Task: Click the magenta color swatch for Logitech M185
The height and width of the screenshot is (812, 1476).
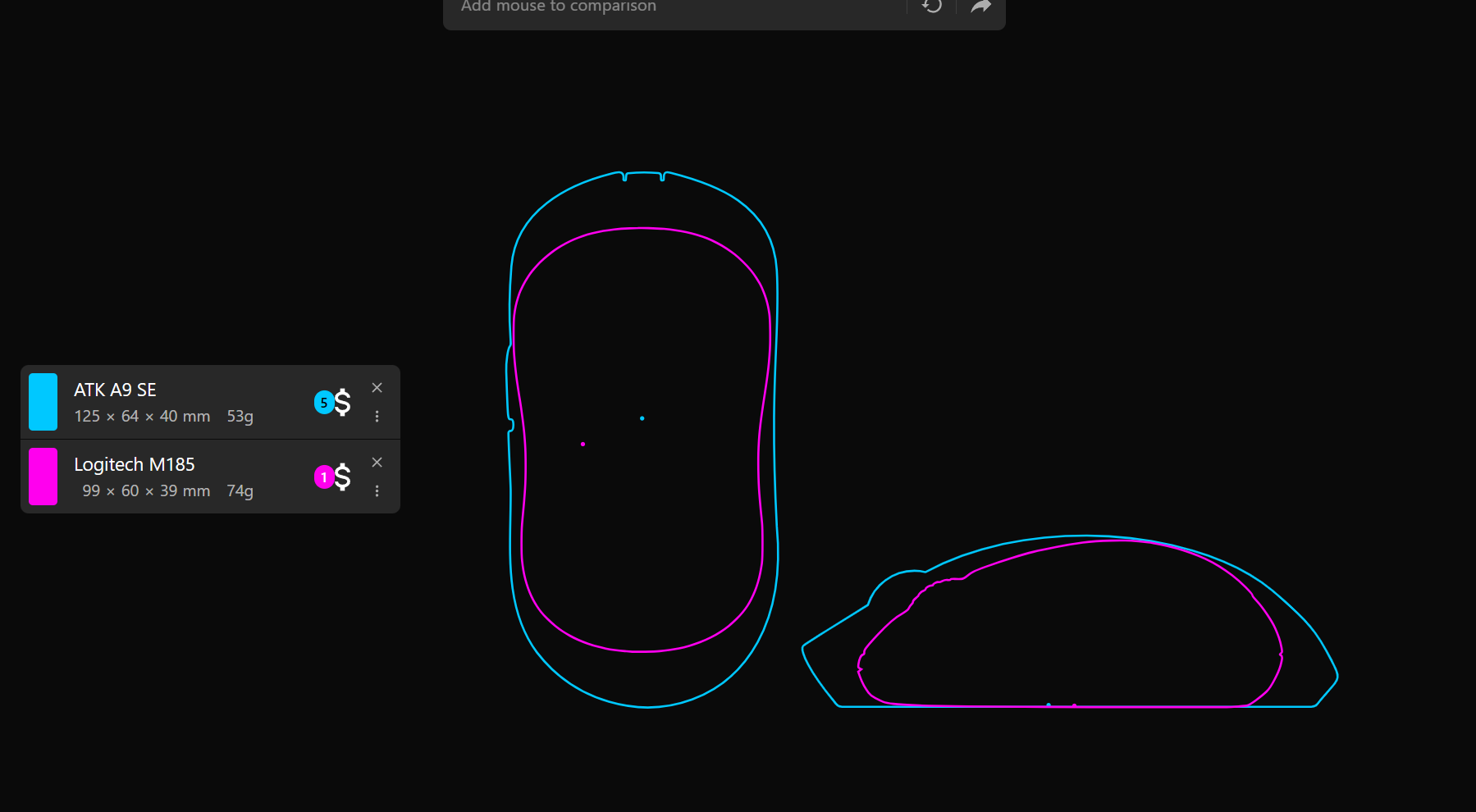Action: (43, 477)
